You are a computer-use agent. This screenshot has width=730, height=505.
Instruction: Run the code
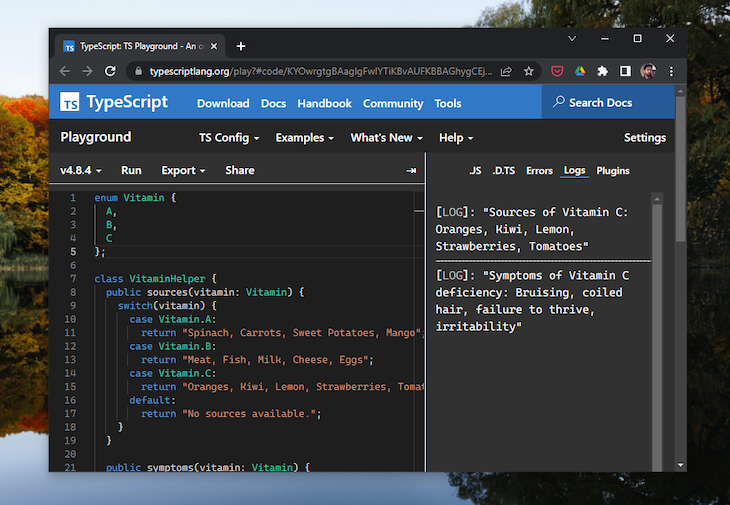pyautogui.click(x=131, y=170)
